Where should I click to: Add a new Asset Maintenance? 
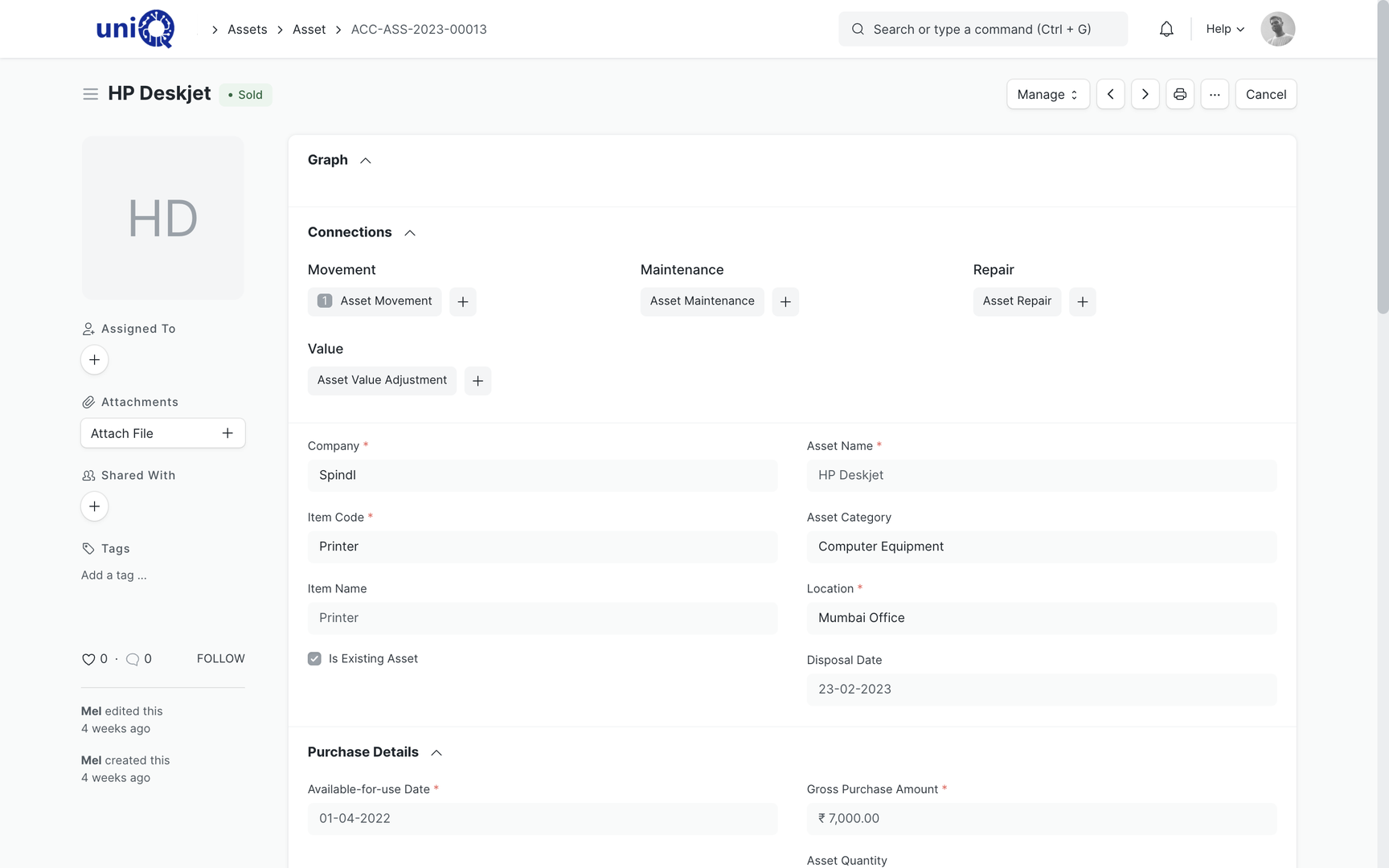click(x=785, y=301)
